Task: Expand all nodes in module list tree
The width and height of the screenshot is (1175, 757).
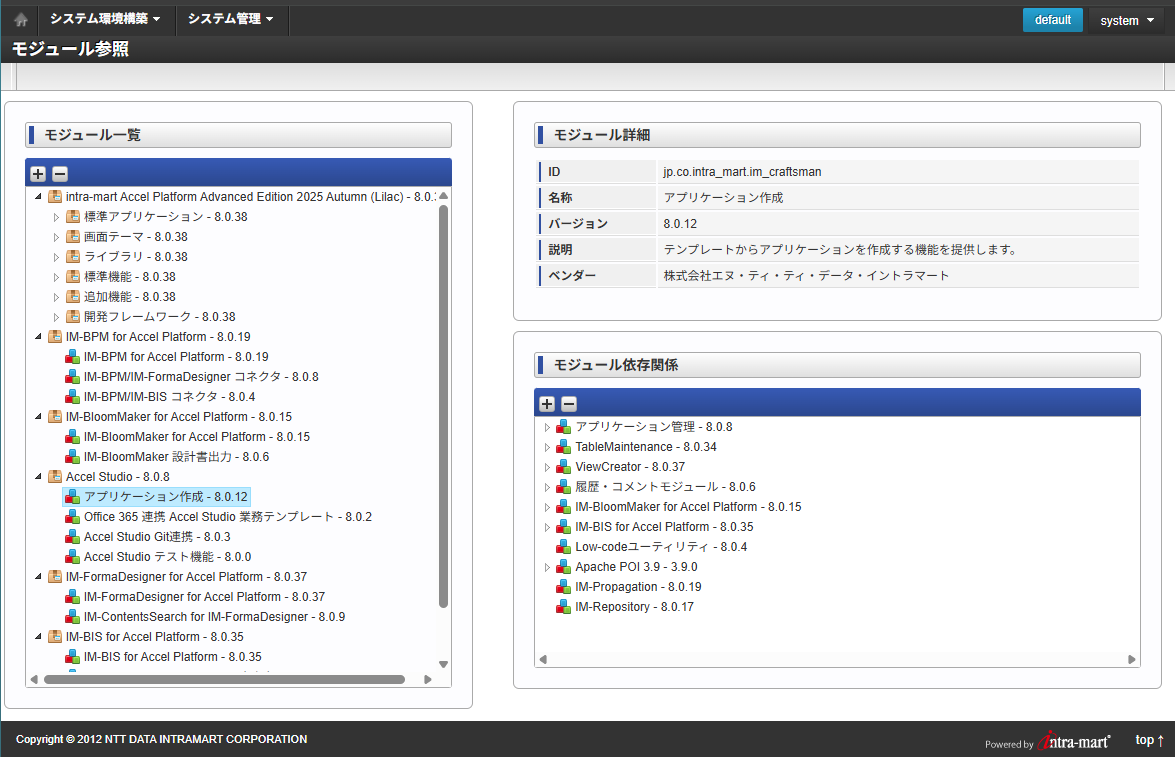Action: tap(38, 174)
